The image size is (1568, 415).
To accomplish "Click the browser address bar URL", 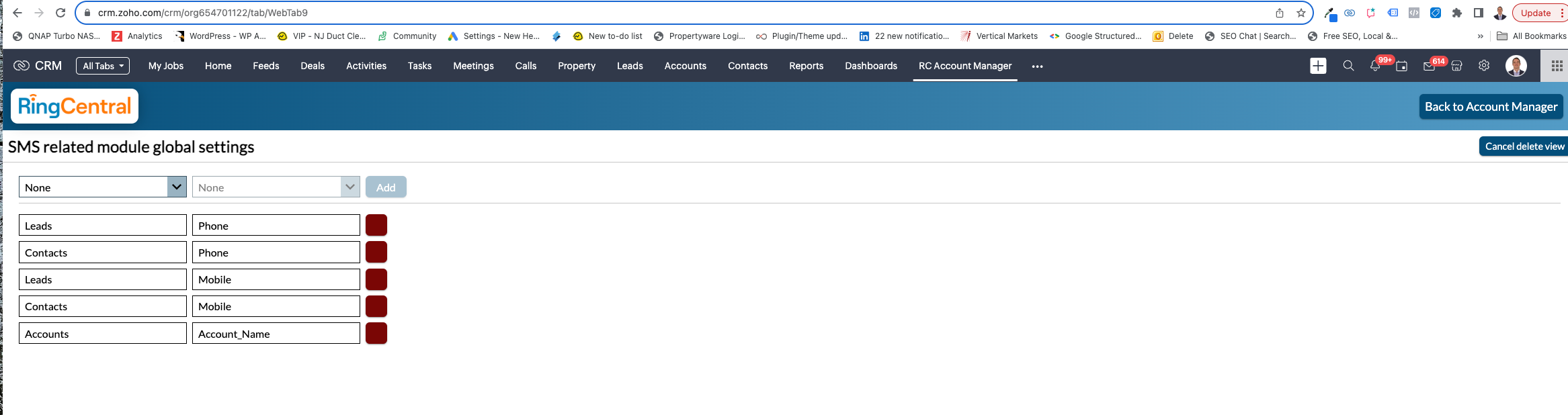I will 203,13.
